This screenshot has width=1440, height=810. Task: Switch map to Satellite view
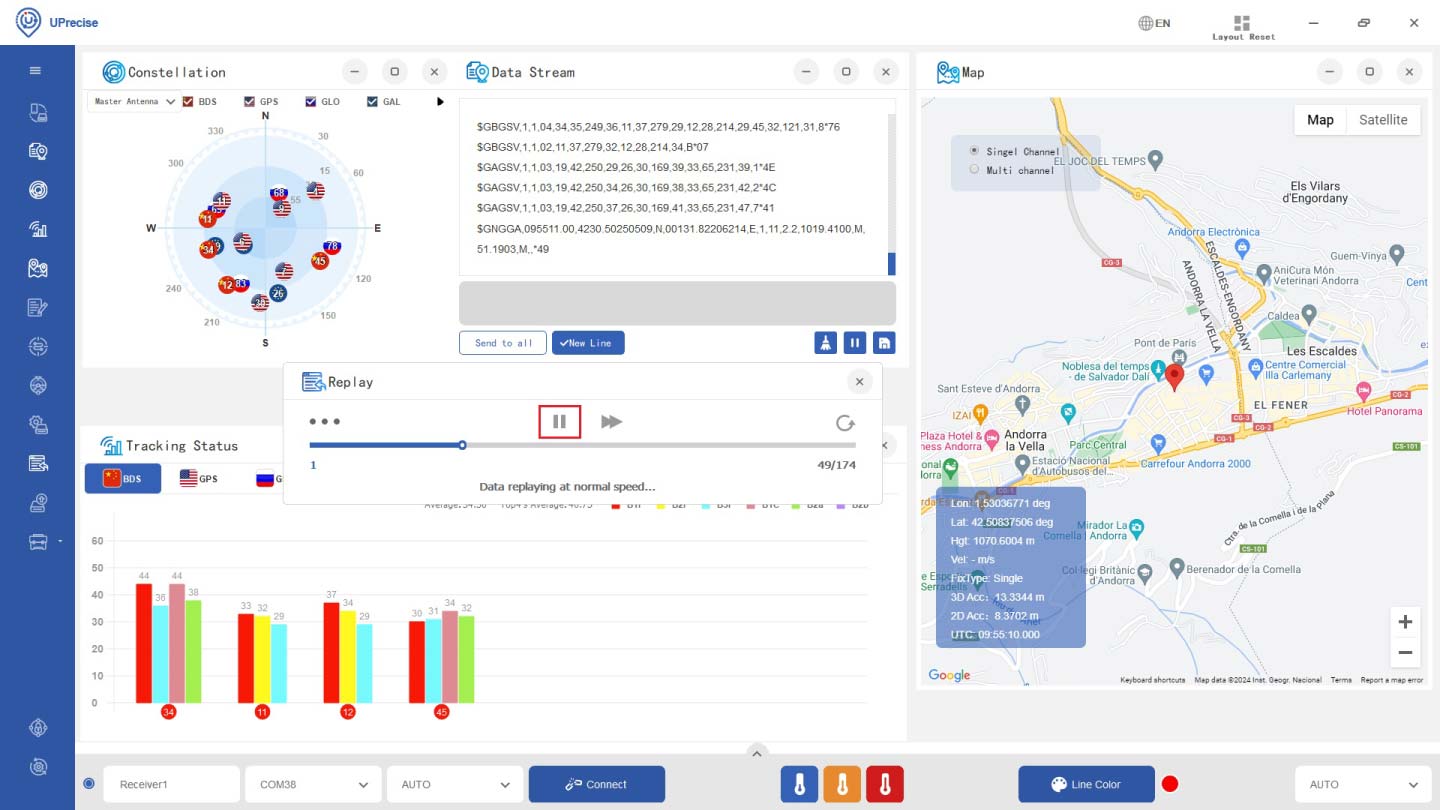coord(1382,120)
